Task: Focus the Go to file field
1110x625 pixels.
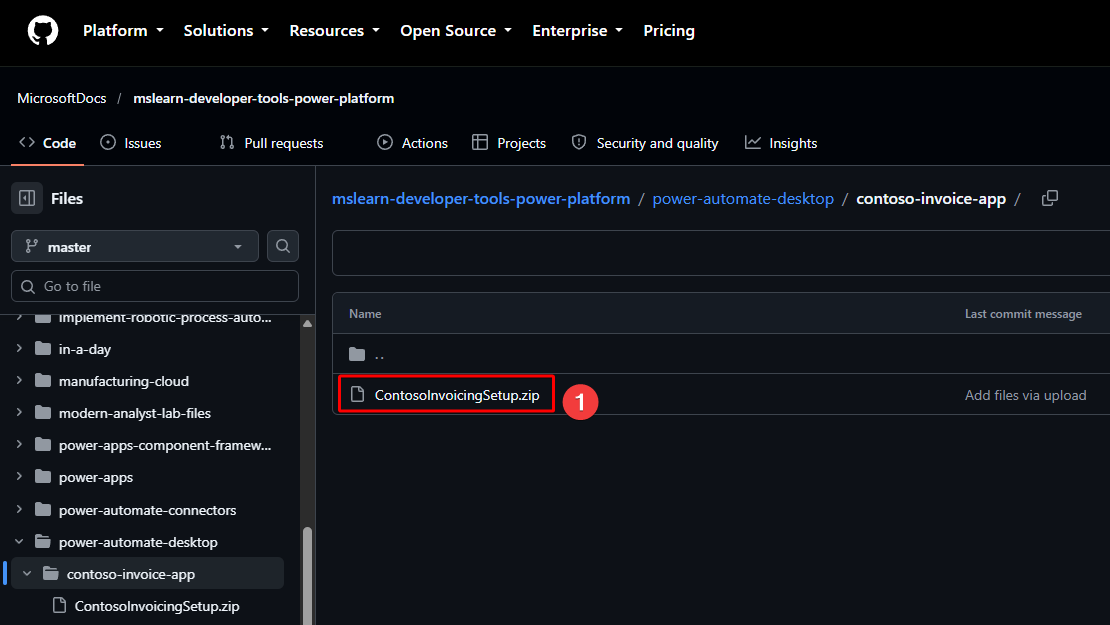Action: click(155, 287)
